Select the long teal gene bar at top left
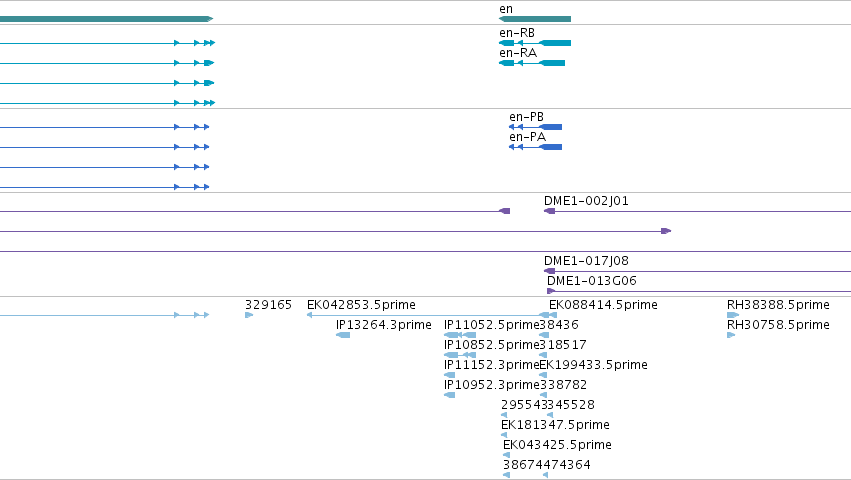851x480 pixels. pyautogui.click(x=106, y=19)
